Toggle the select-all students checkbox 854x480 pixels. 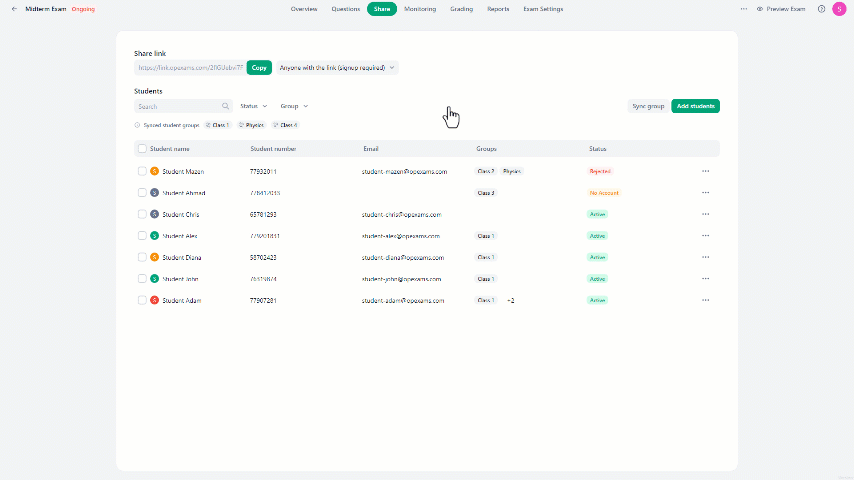(142, 149)
